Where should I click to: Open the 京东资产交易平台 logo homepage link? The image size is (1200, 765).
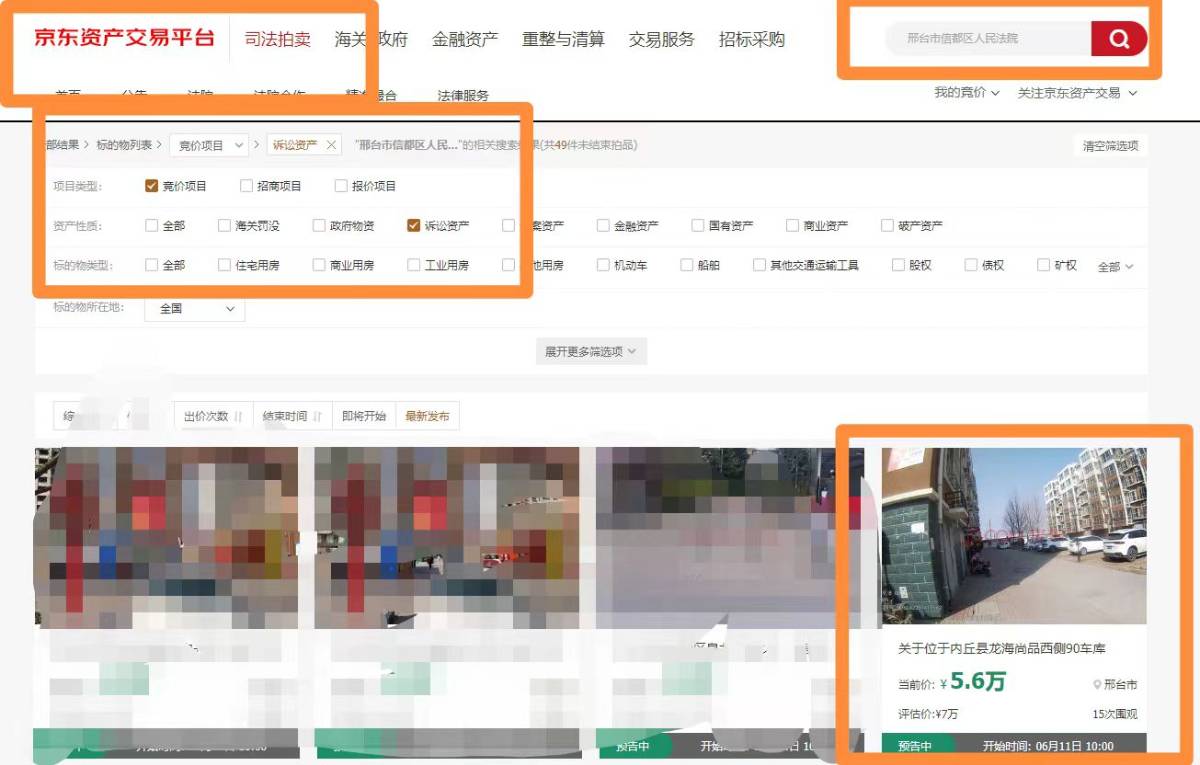[124, 39]
